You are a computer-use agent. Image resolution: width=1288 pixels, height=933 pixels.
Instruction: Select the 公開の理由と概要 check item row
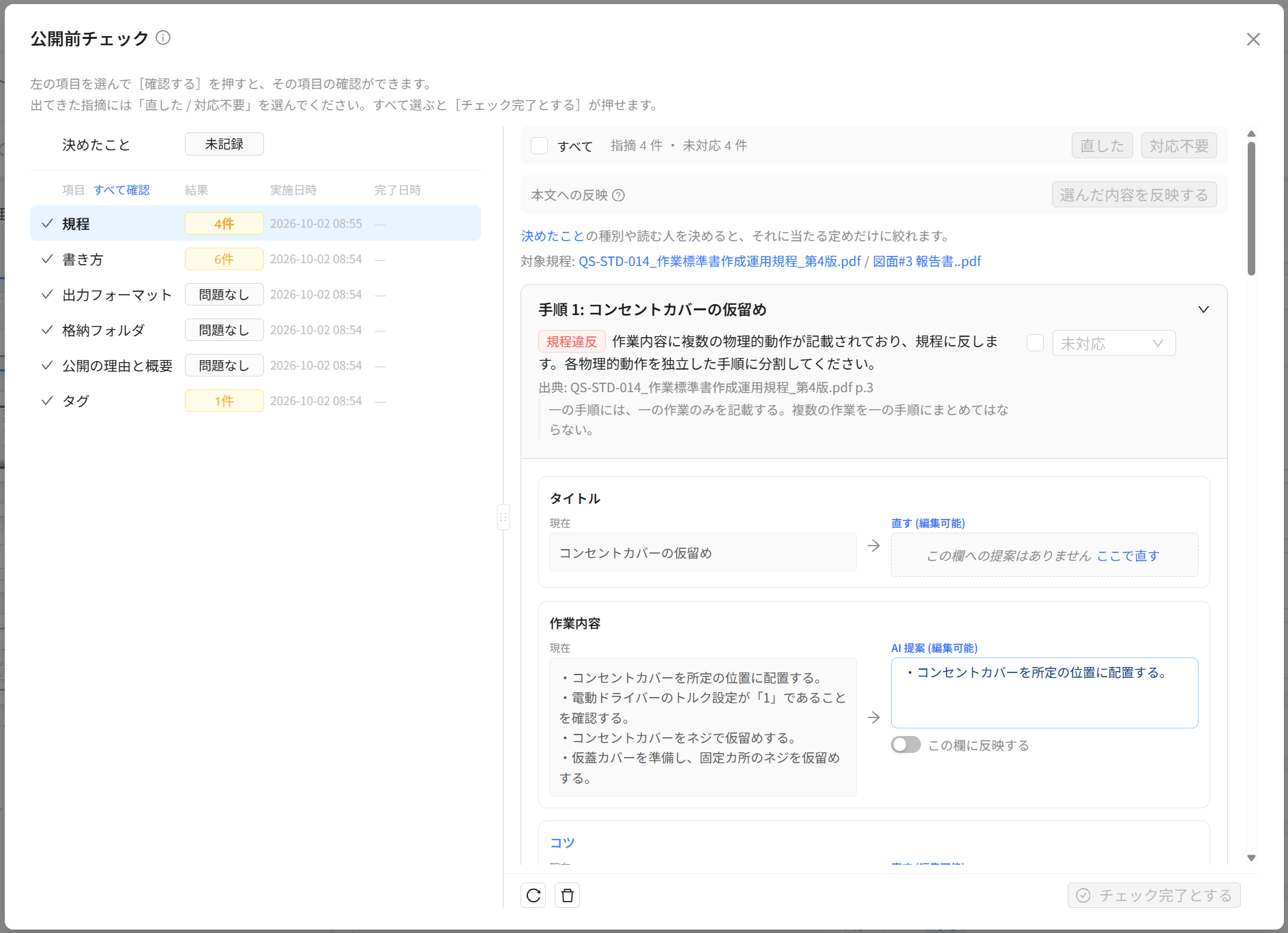tap(255, 366)
